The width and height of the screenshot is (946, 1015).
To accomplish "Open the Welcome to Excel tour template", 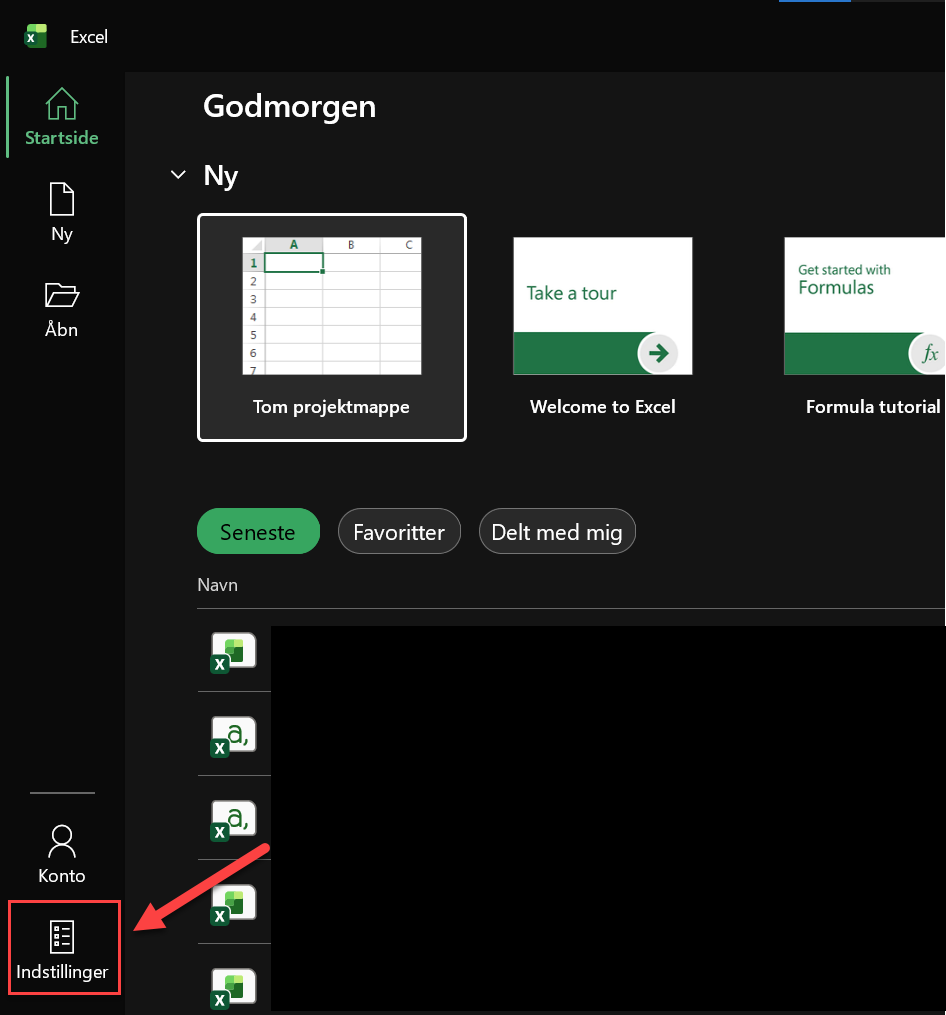I will point(602,328).
